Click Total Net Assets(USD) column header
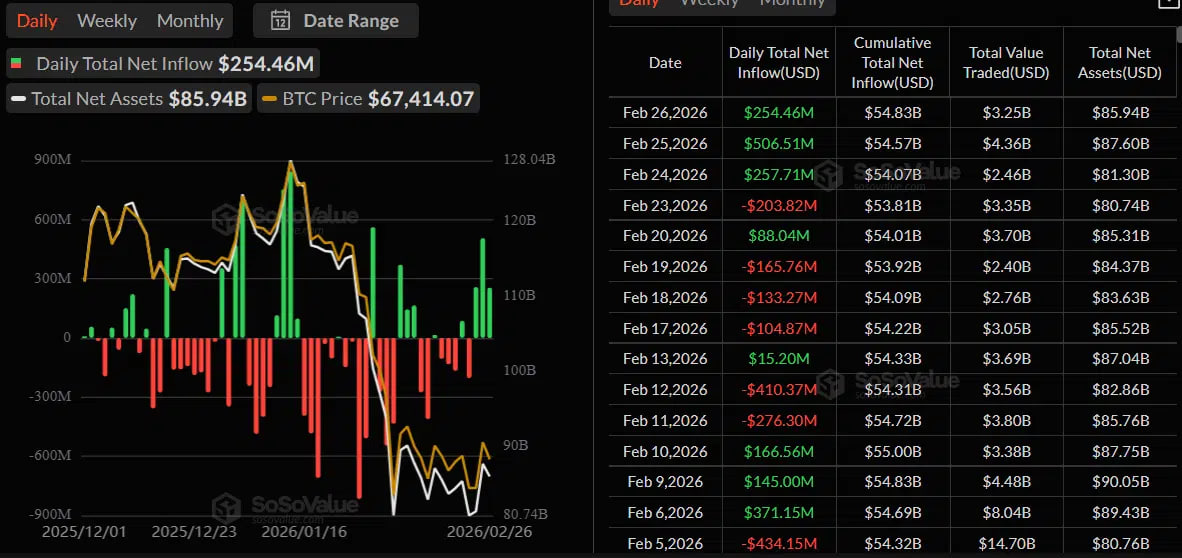The image size is (1182, 558). pyautogui.click(x=1119, y=63)
